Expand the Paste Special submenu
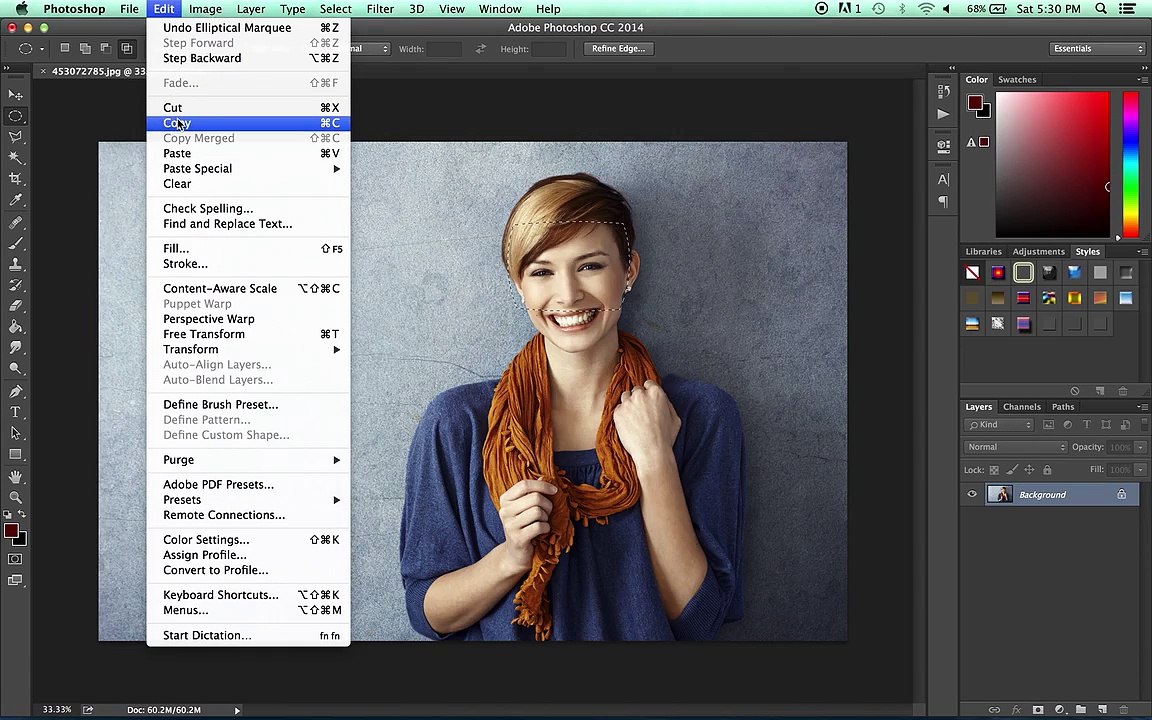Image resolution: width=1152 pixels, height=720 pixels. pyautogui.click(x=248, y=168)
